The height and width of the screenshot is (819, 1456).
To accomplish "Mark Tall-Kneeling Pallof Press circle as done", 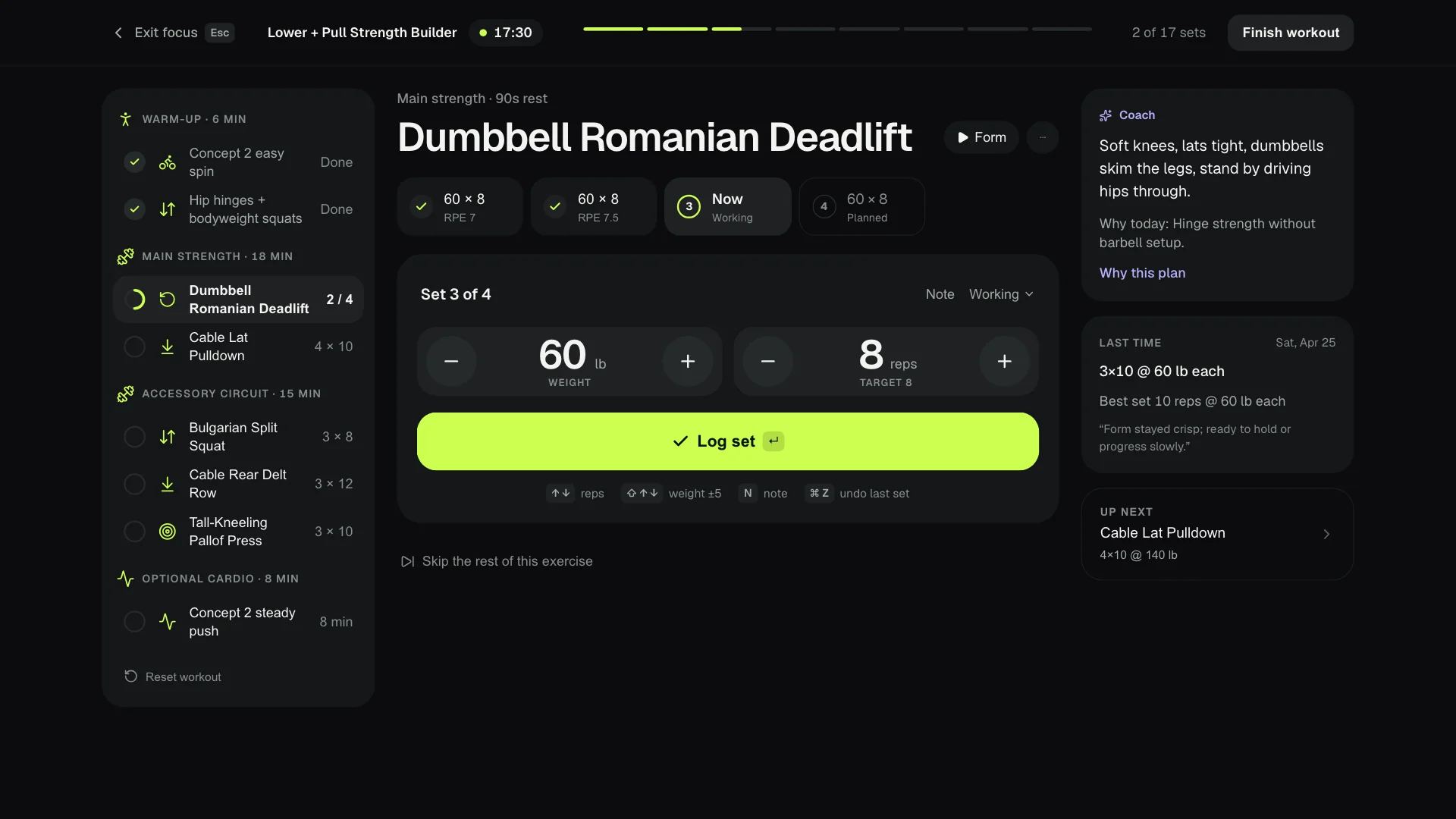I will (x=134, y=532).
